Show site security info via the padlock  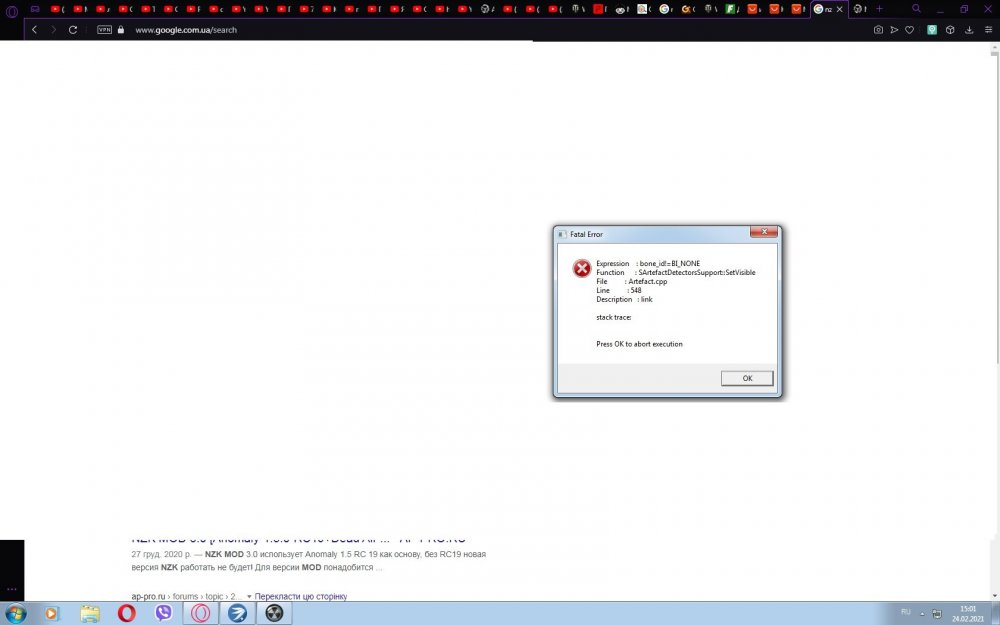click(121, 29)
